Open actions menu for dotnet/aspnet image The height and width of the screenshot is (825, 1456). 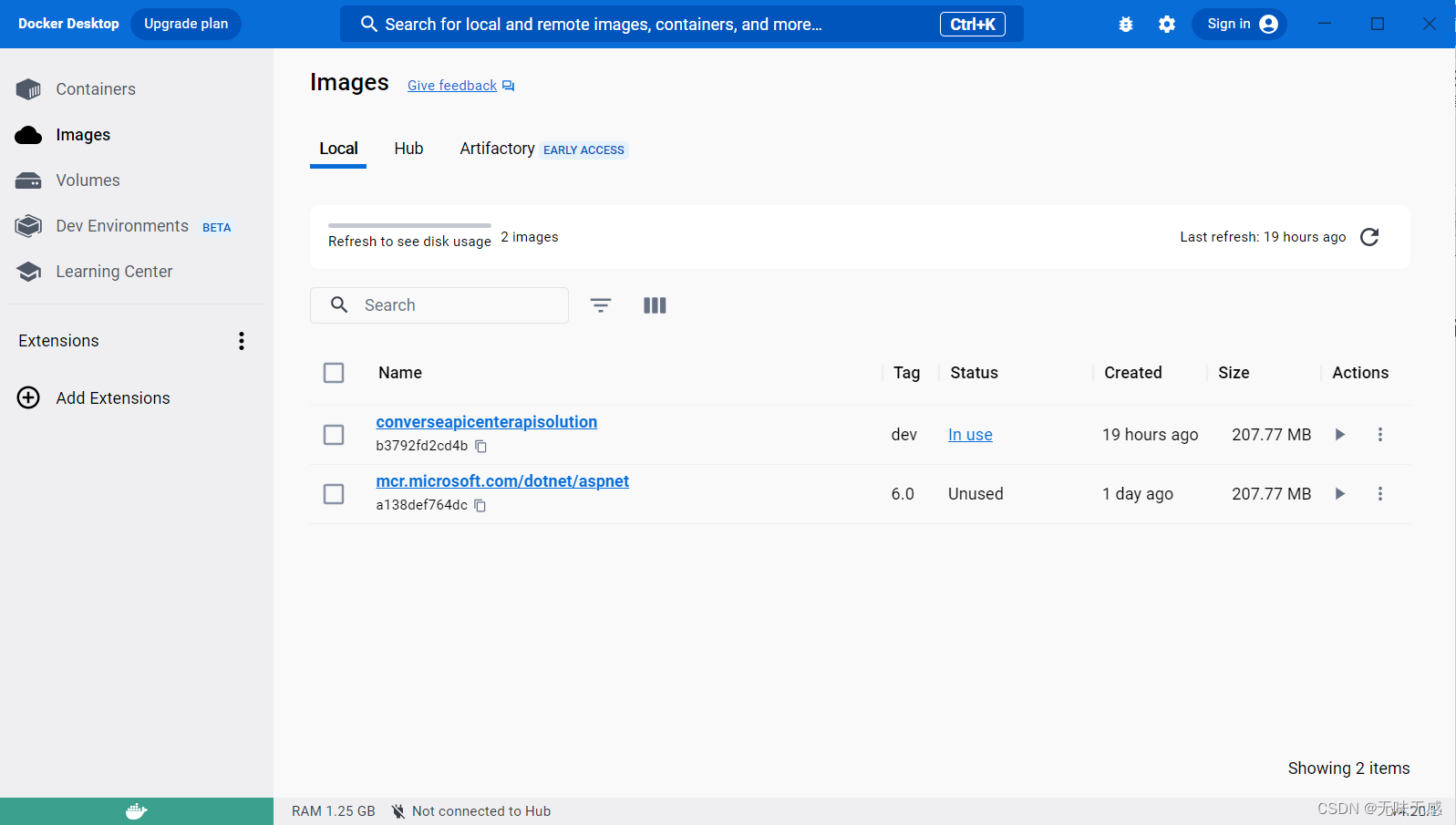coord(1380,494)
